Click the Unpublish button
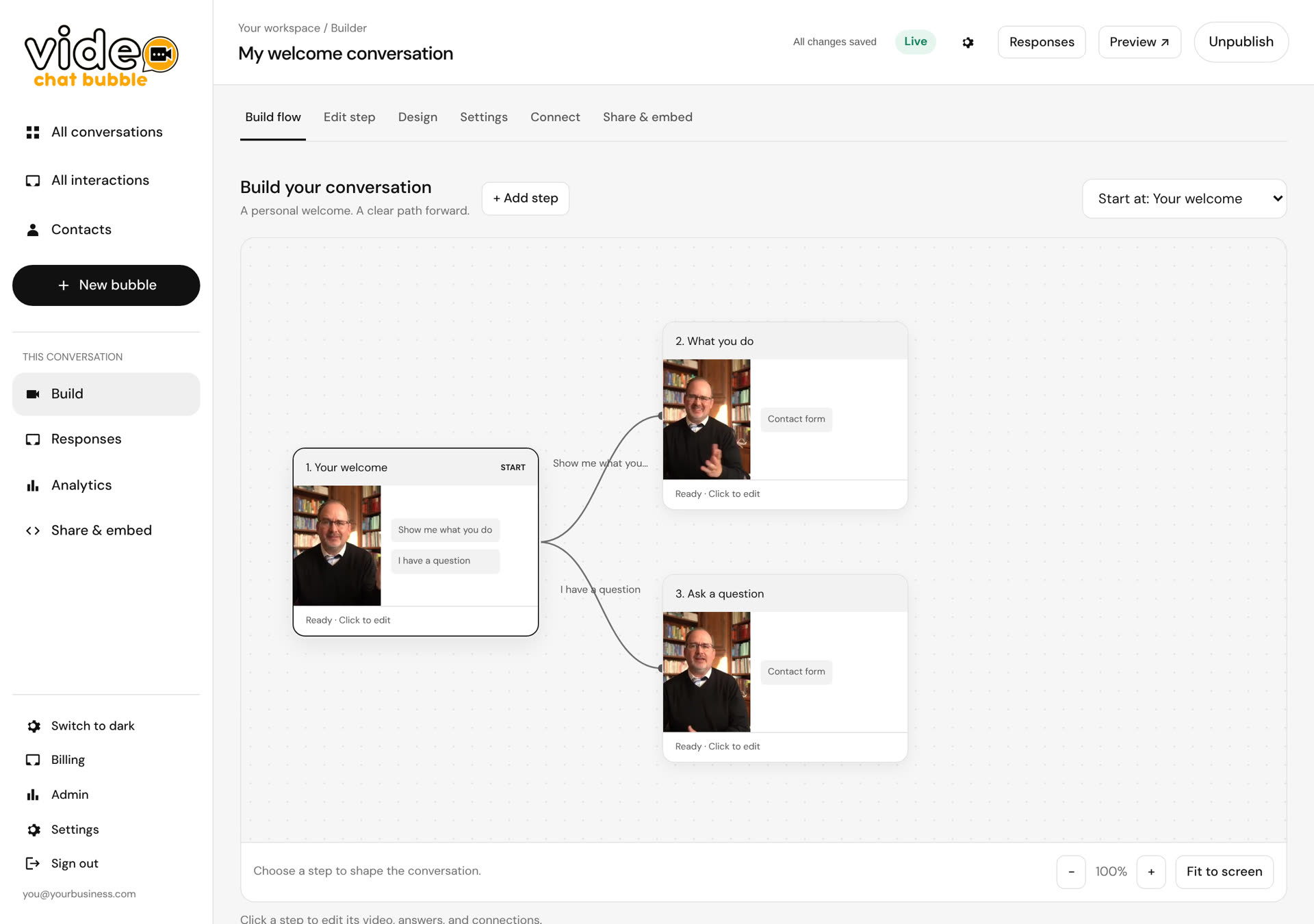 pos(1241,42)
